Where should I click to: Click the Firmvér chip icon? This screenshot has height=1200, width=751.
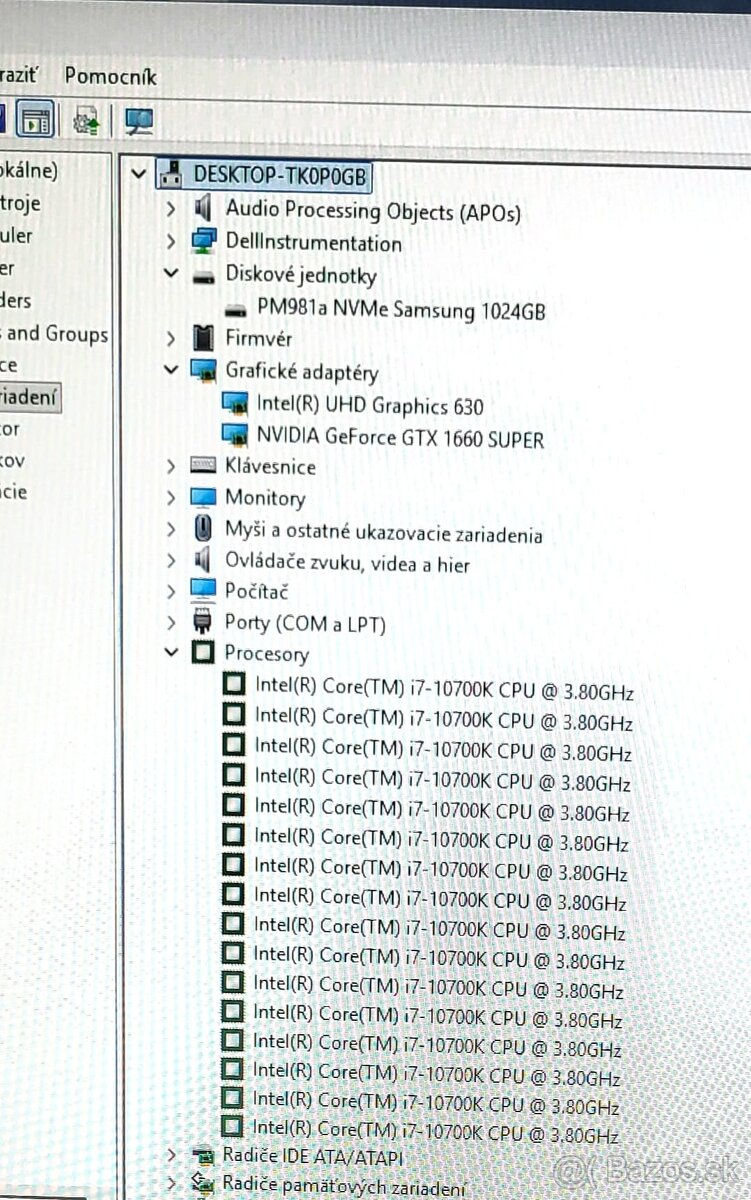tap(203, 339)
